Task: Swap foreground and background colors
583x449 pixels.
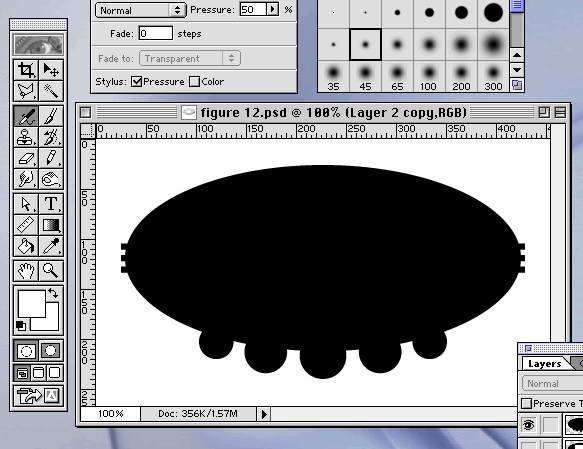Action: (x=54, y=293)
